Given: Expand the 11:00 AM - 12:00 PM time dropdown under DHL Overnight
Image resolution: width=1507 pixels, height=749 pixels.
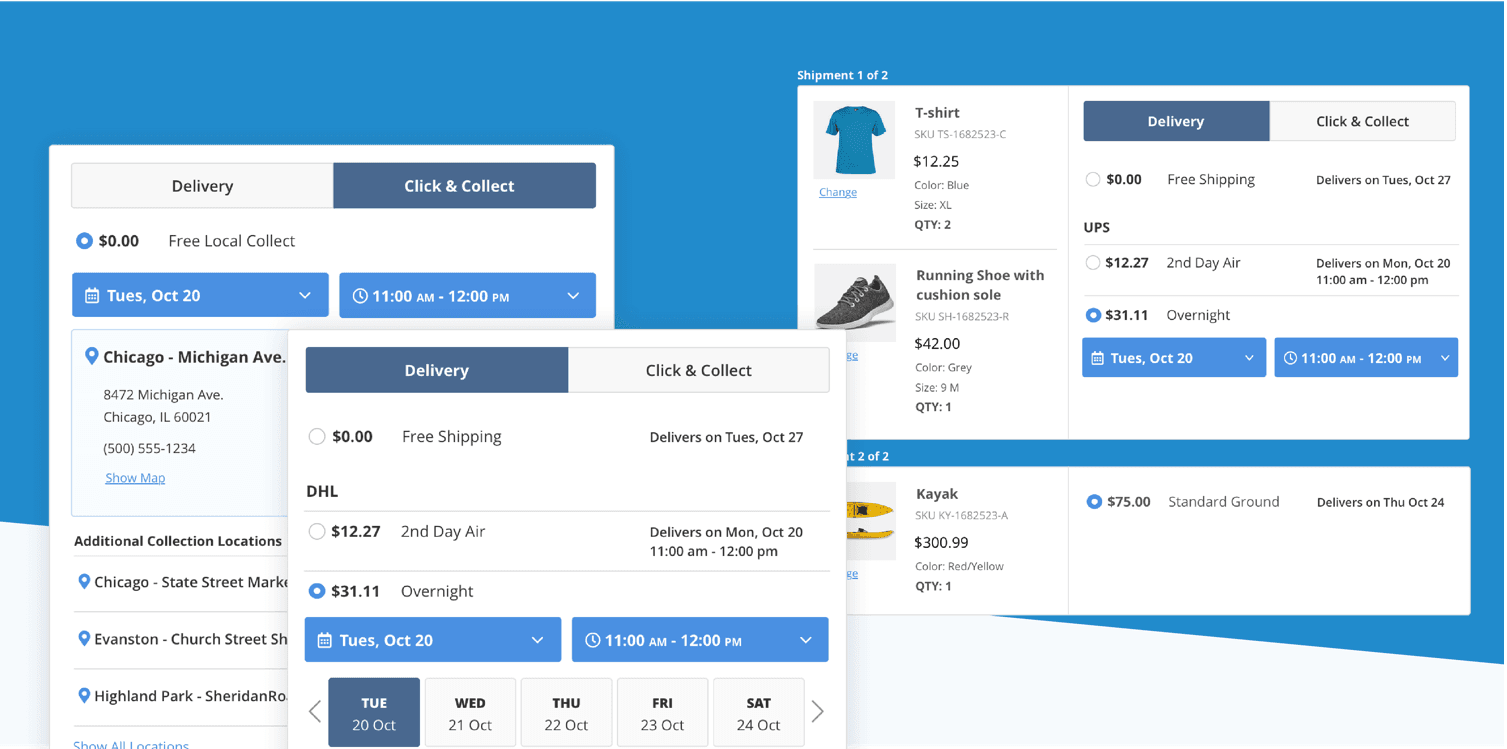Looking at the screenshot, I should tap(699, 640).
